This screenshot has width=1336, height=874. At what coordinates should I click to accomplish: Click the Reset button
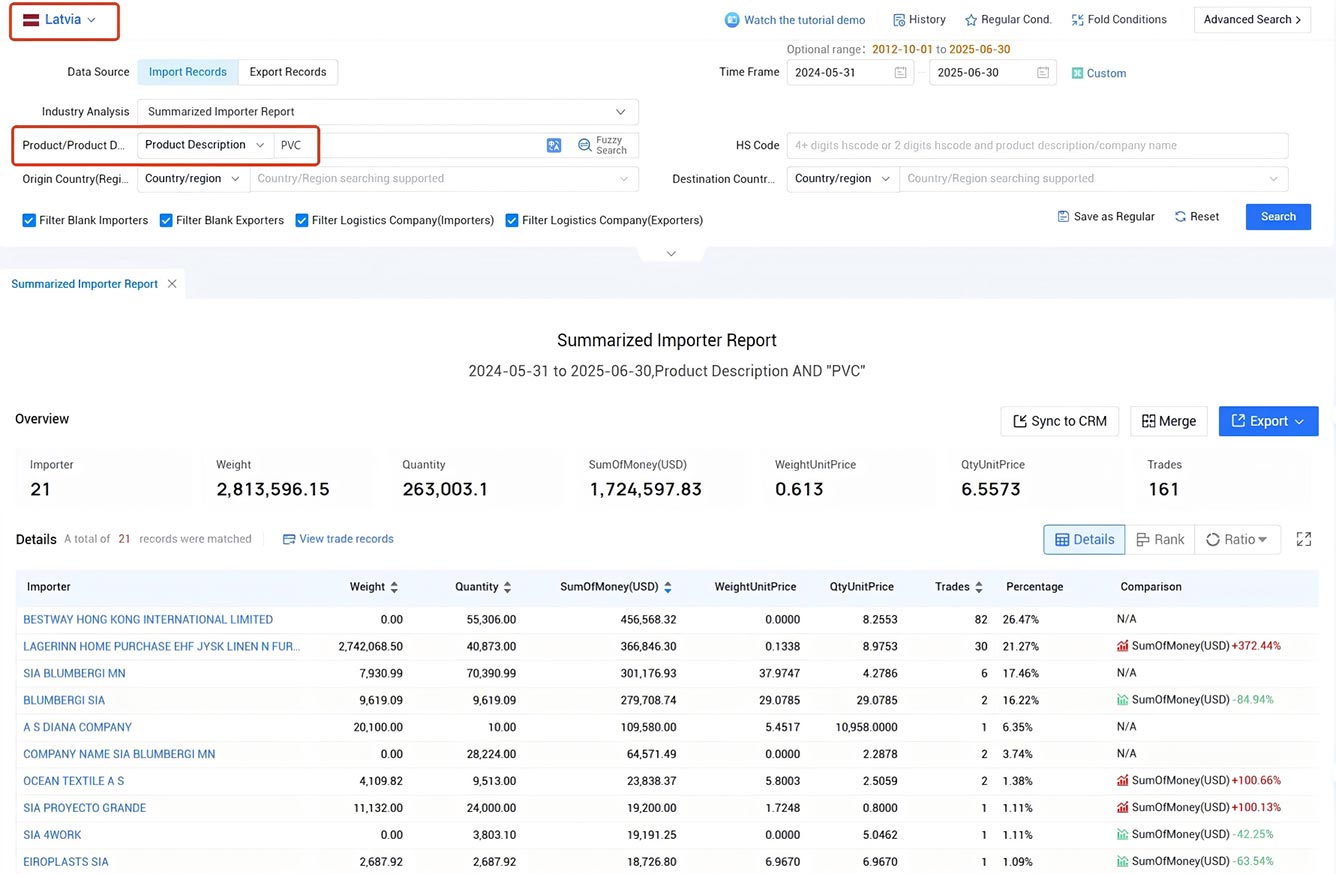pyautogui.click(x=1197, y=217)
